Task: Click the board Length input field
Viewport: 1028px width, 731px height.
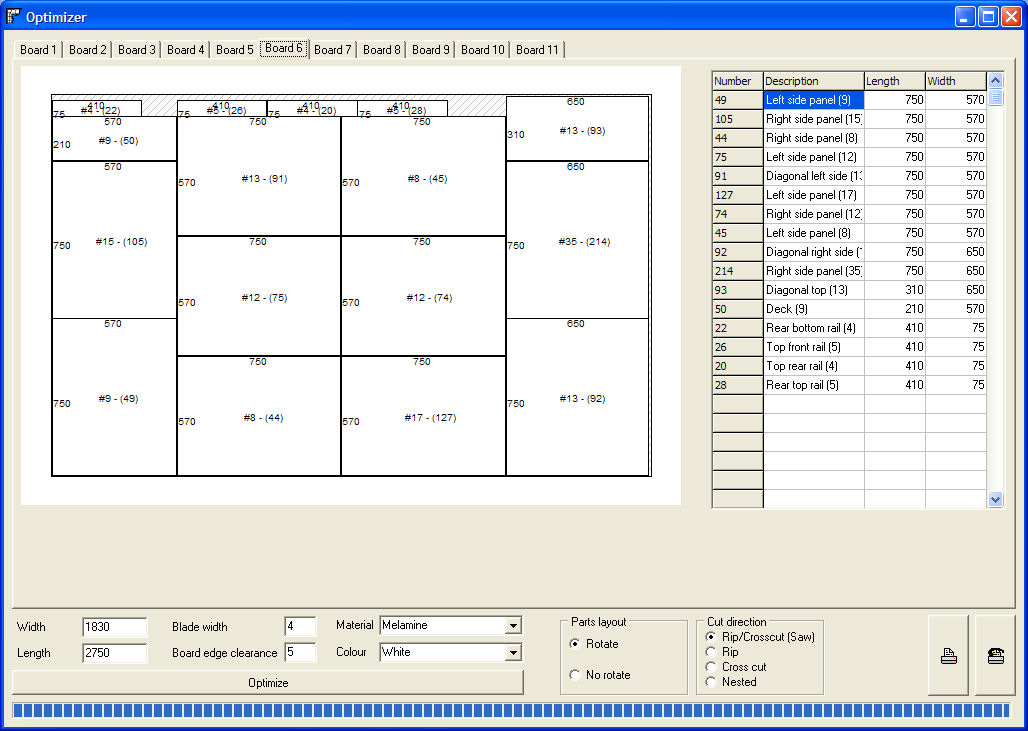Action: click(115, 653)
